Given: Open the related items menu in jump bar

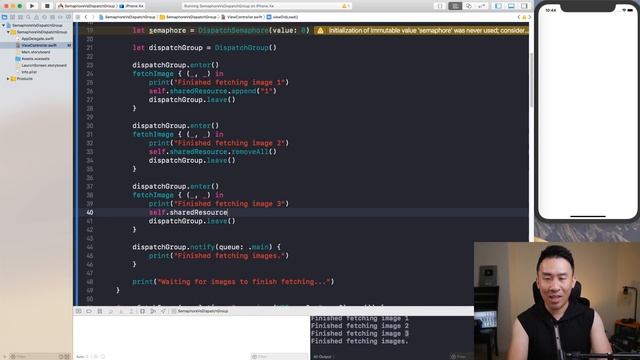Looking at the screenshot, I should [78, 17].
